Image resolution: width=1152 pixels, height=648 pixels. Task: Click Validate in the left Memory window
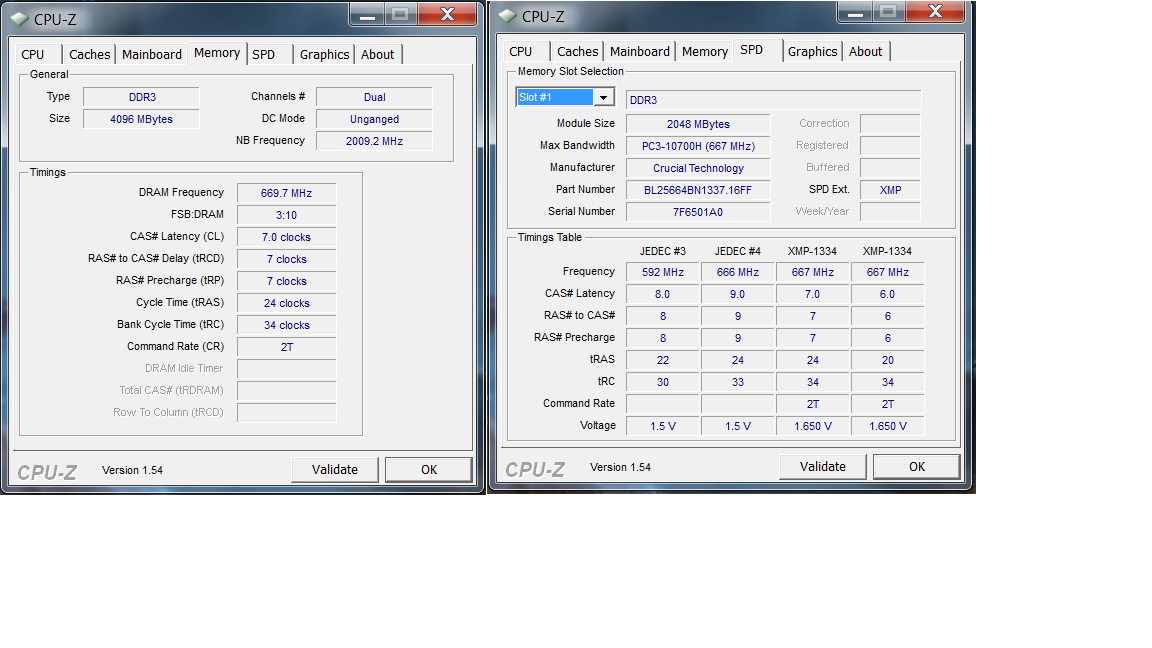tap(334, 469)
